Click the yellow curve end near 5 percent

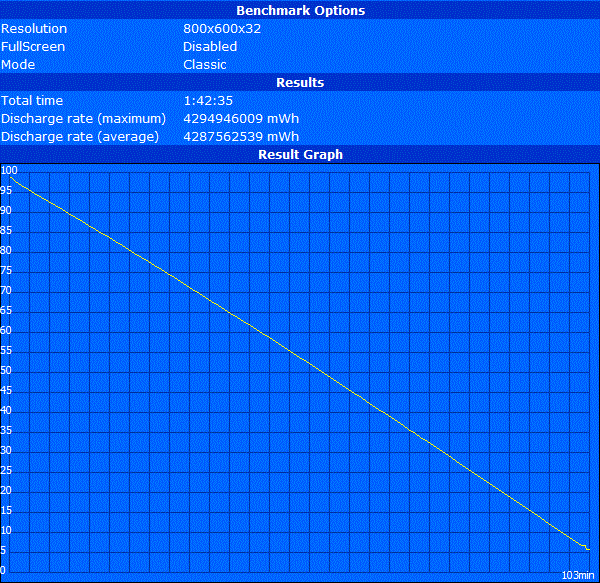tap(588, 549)
